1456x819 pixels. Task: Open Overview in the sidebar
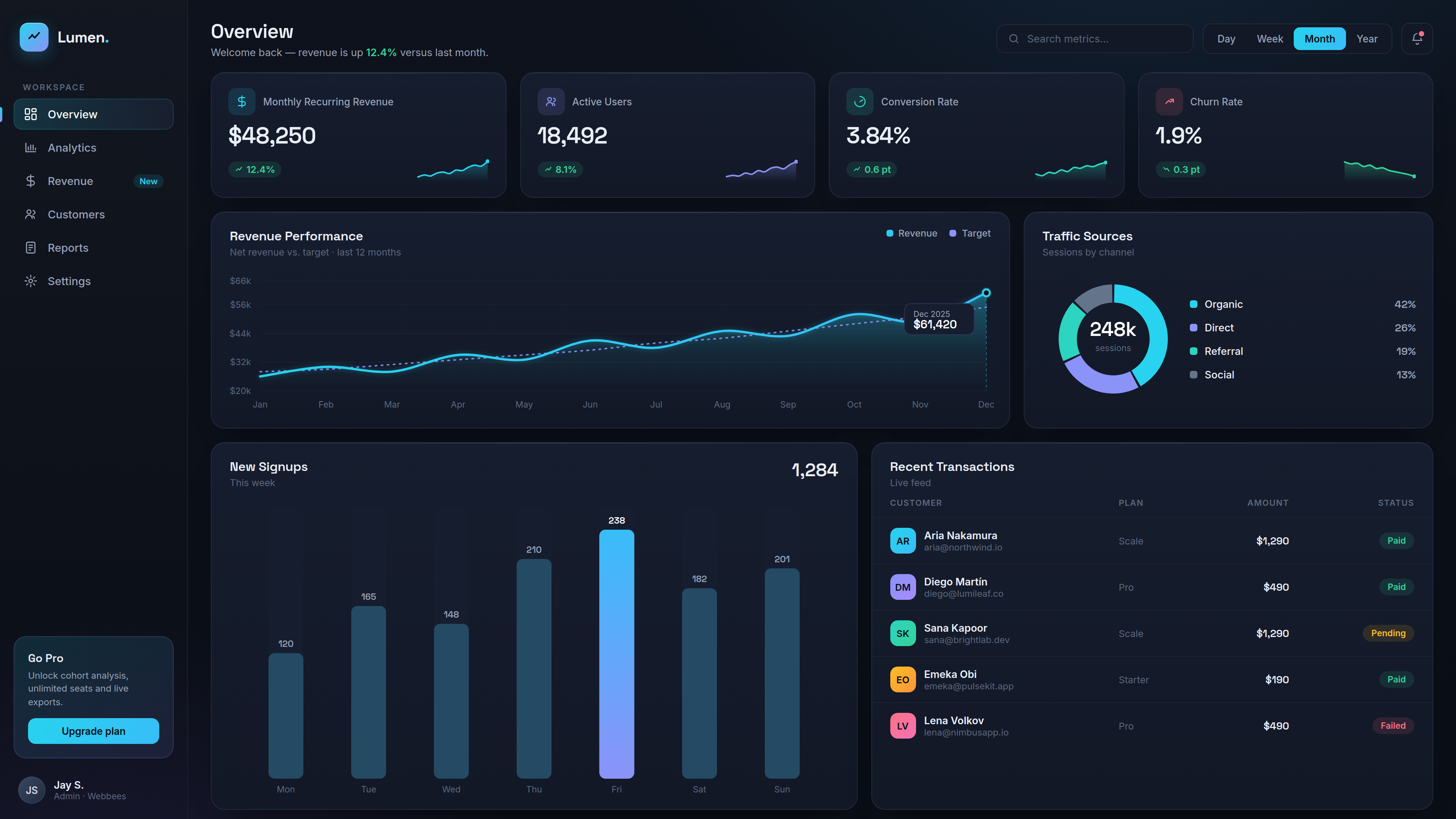point(93,114)
